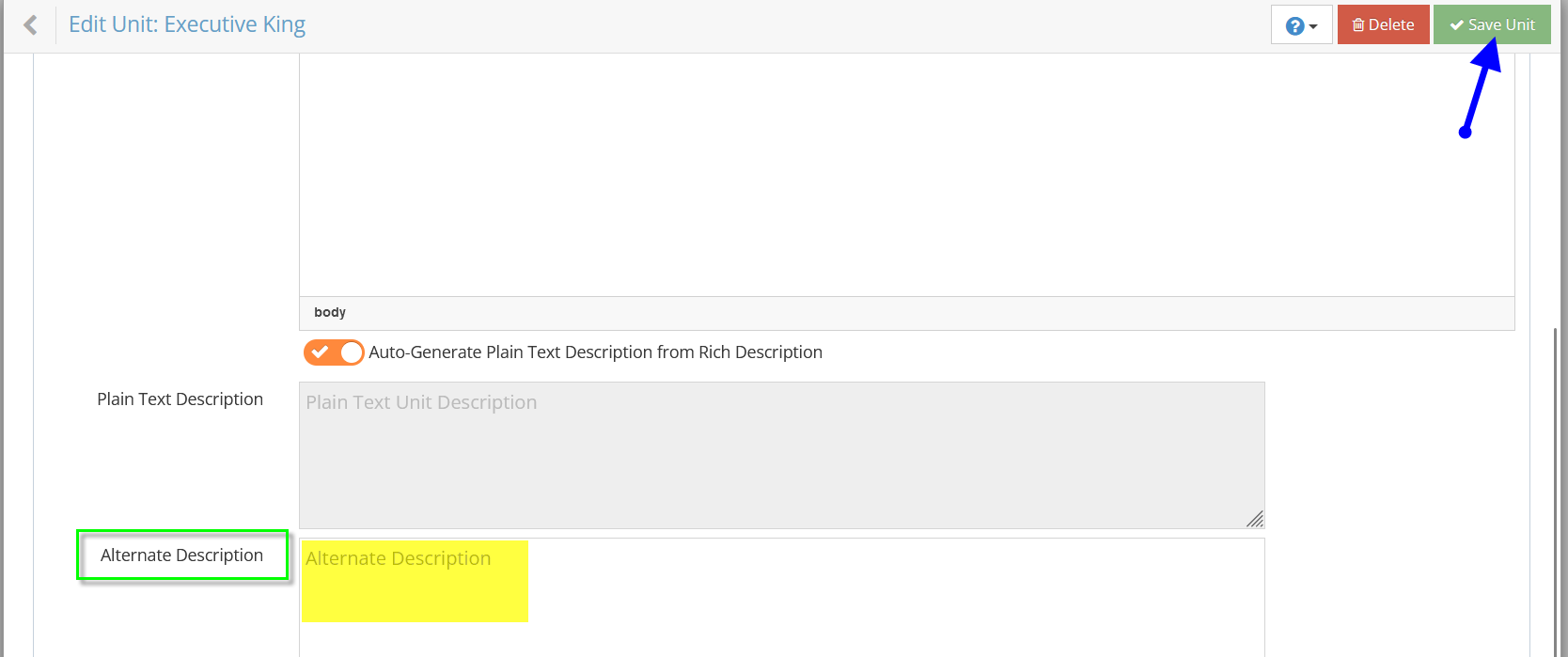Click the Plain Text Description field label
This screenshot has height=657, width=1568.
[180, 399]
